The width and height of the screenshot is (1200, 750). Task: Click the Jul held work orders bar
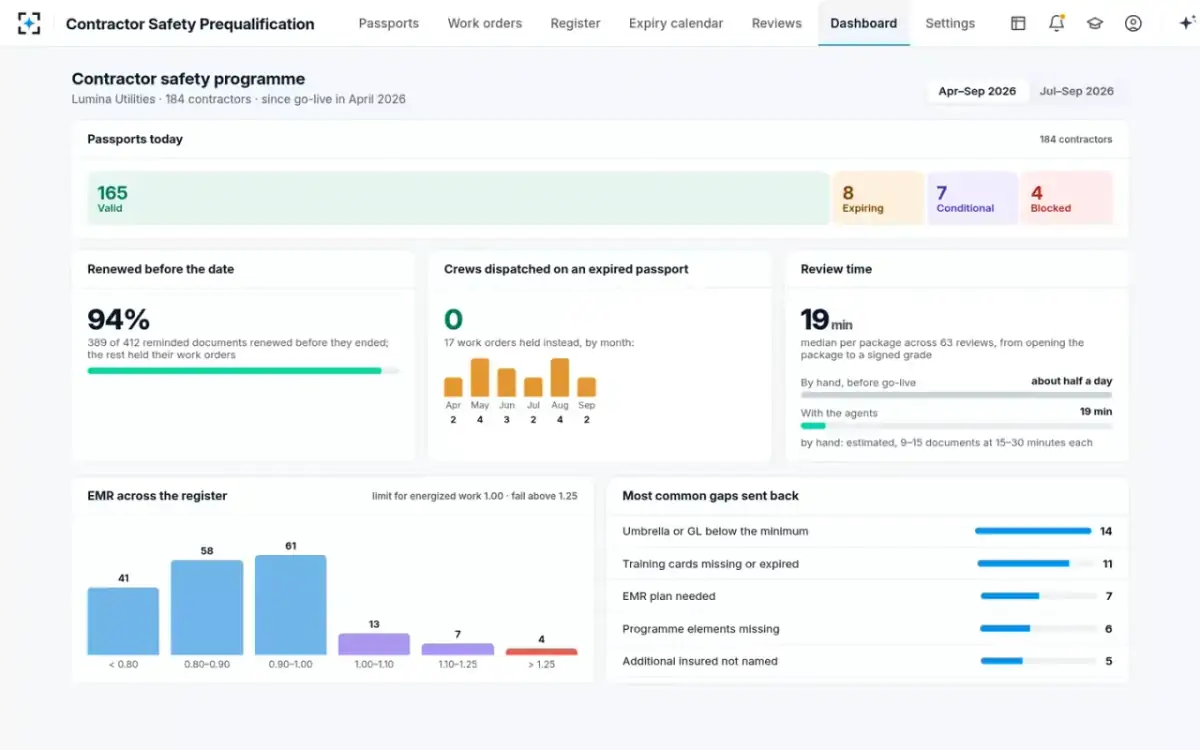tap(533, 387)
